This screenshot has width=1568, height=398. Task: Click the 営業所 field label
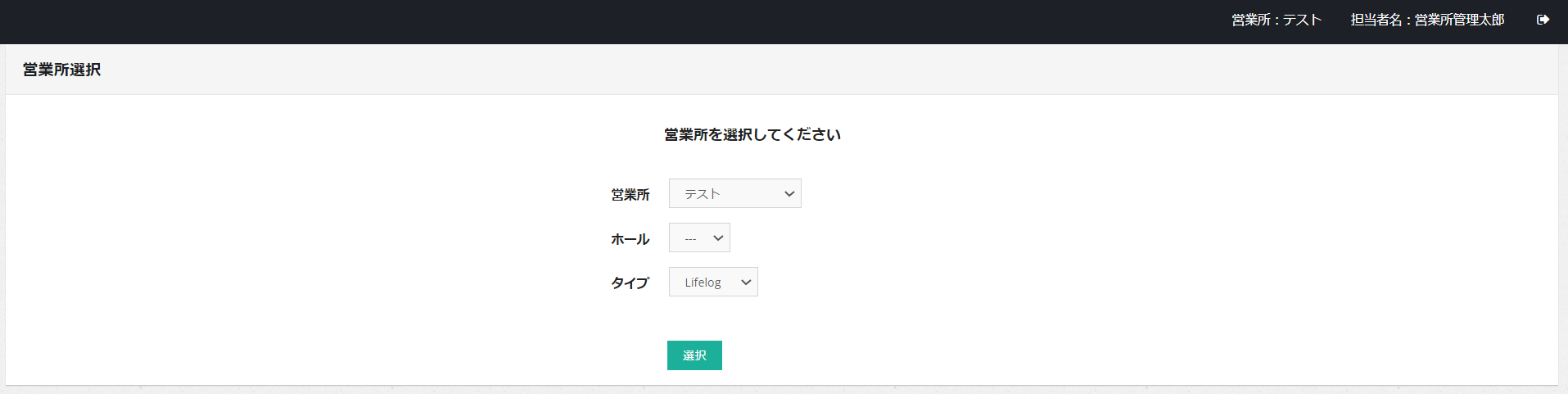[x=630, y=195]
